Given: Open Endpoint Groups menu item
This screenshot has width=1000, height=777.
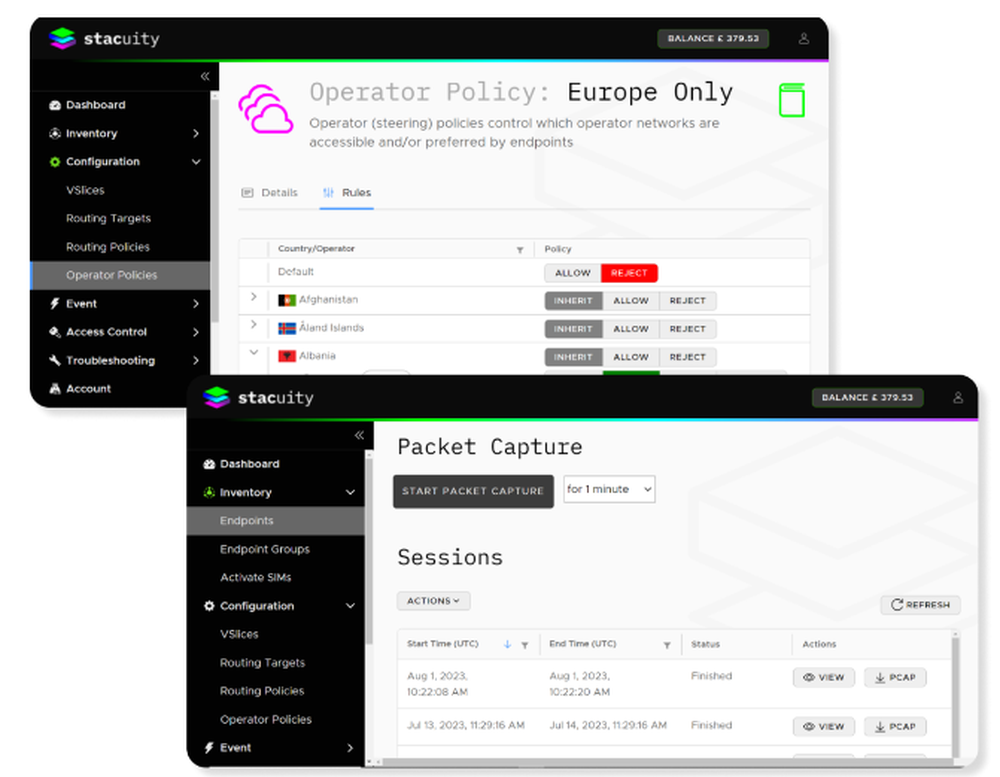Looking at the screenshot, I should tap(265, 549).
